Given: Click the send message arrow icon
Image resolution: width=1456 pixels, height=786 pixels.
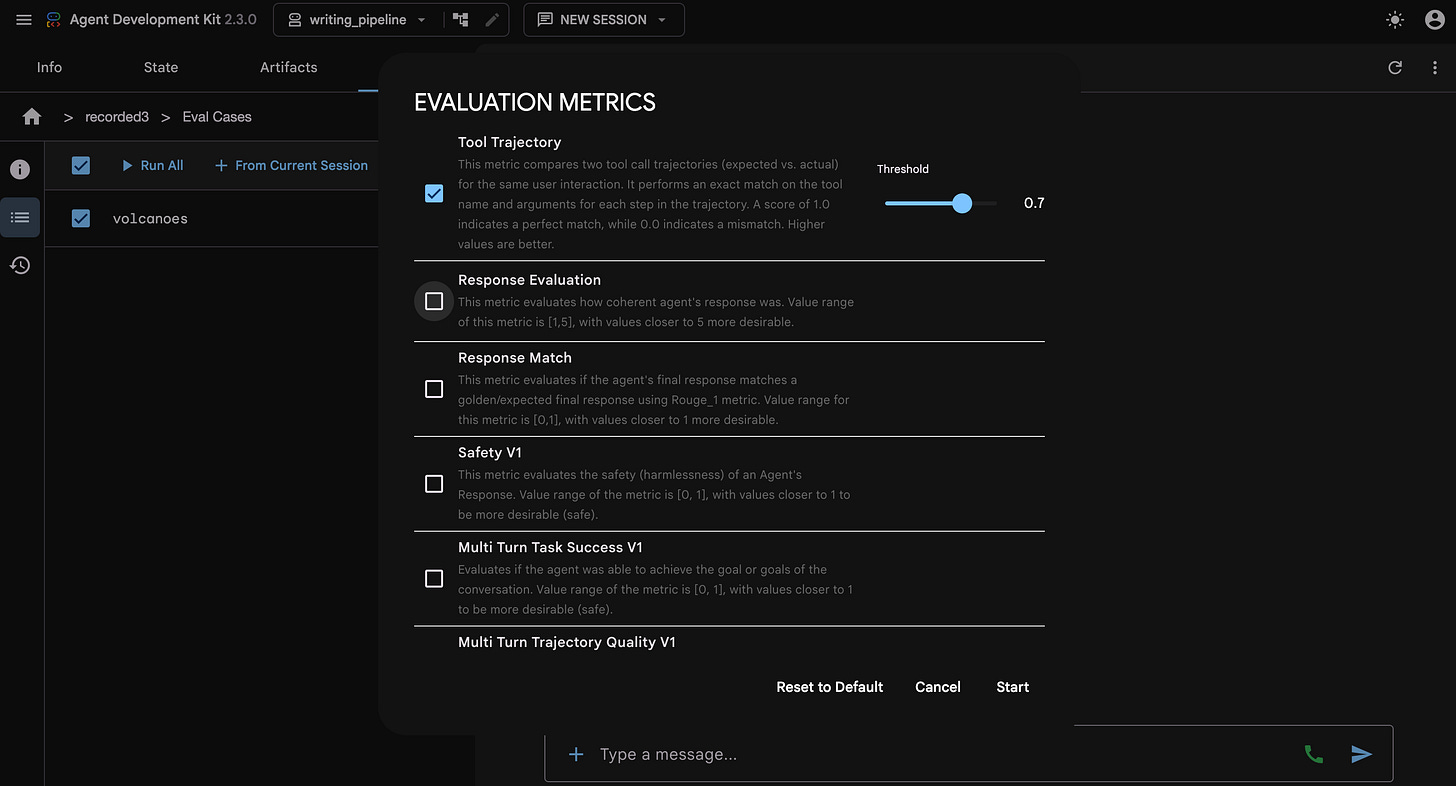Looking at the screenshot, I should click(x=1362, y=754).
